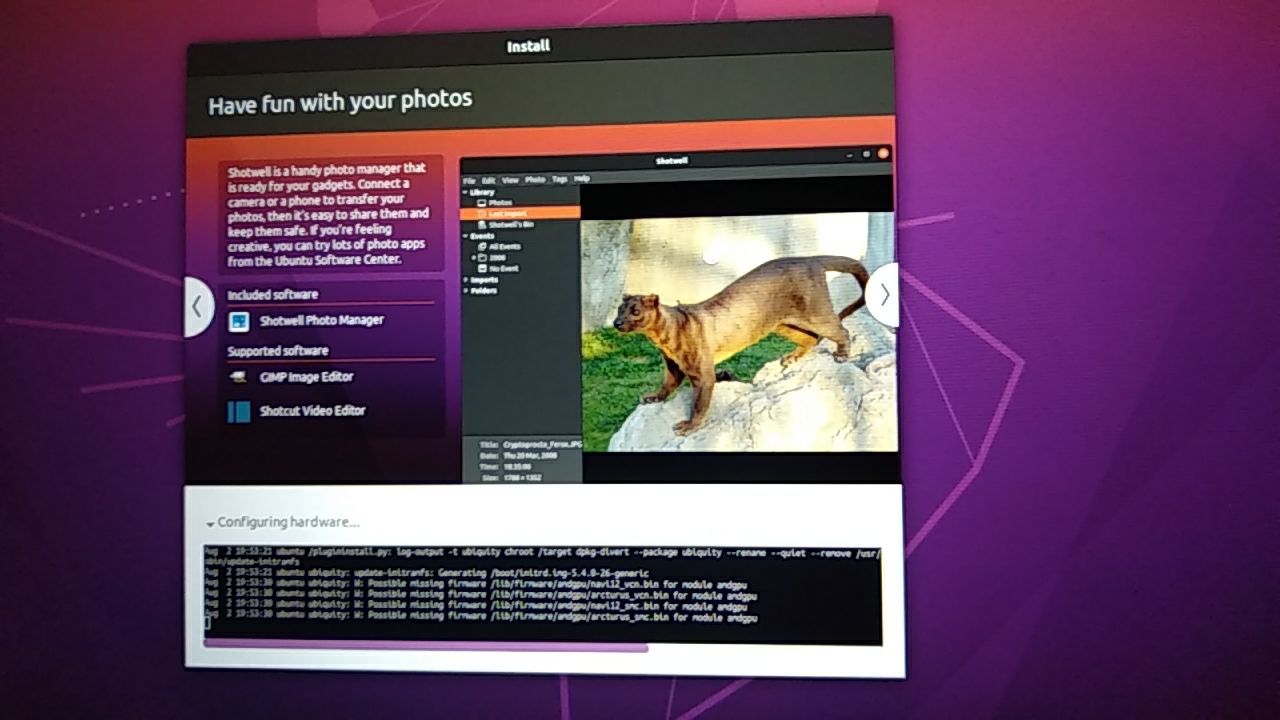The width and height of the screenshot is (1280, 720).
Task: Click the GIMP Image Editor icon
Action: click(x=238, y=377)
